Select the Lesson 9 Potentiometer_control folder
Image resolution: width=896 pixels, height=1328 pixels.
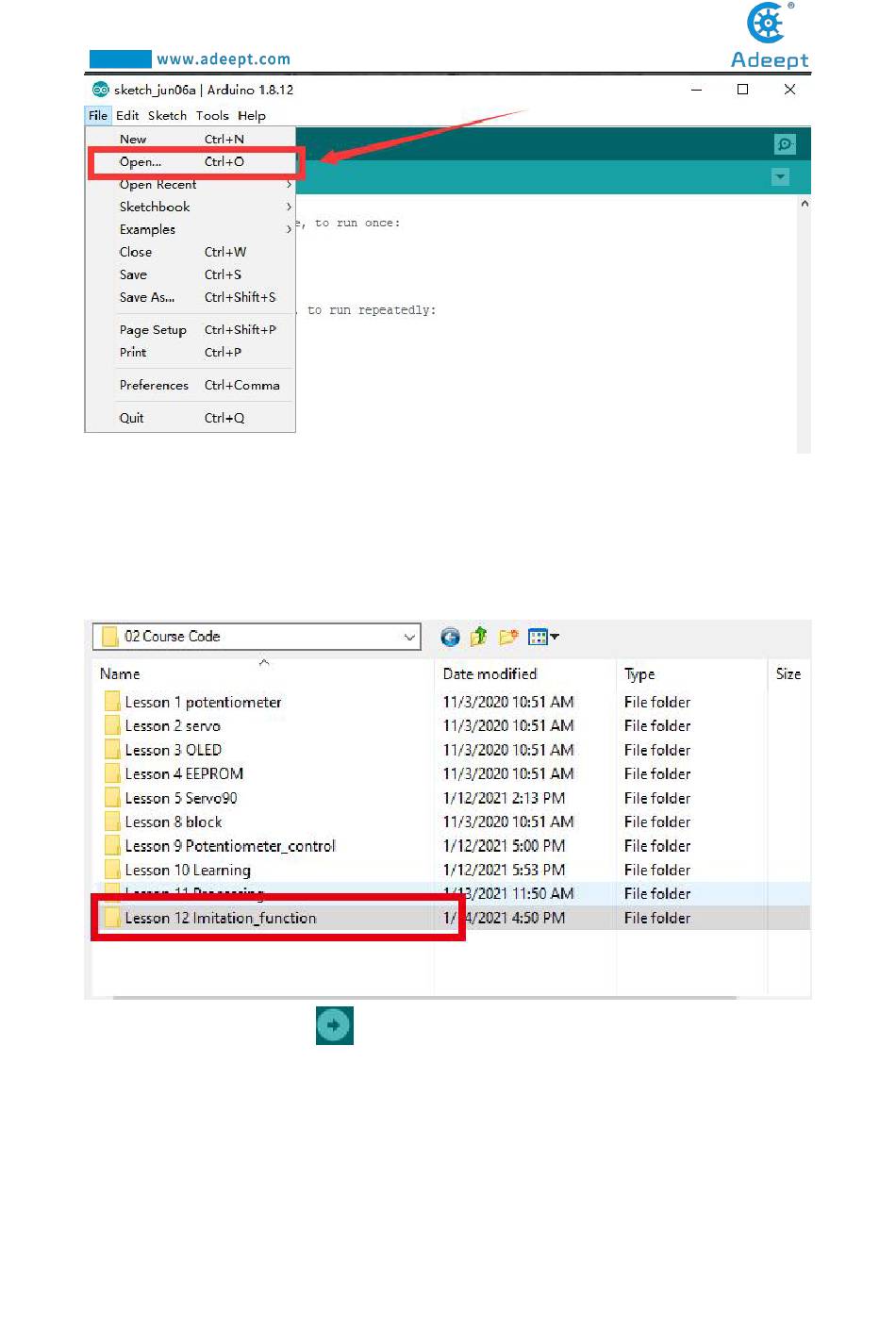pos(230,846)
